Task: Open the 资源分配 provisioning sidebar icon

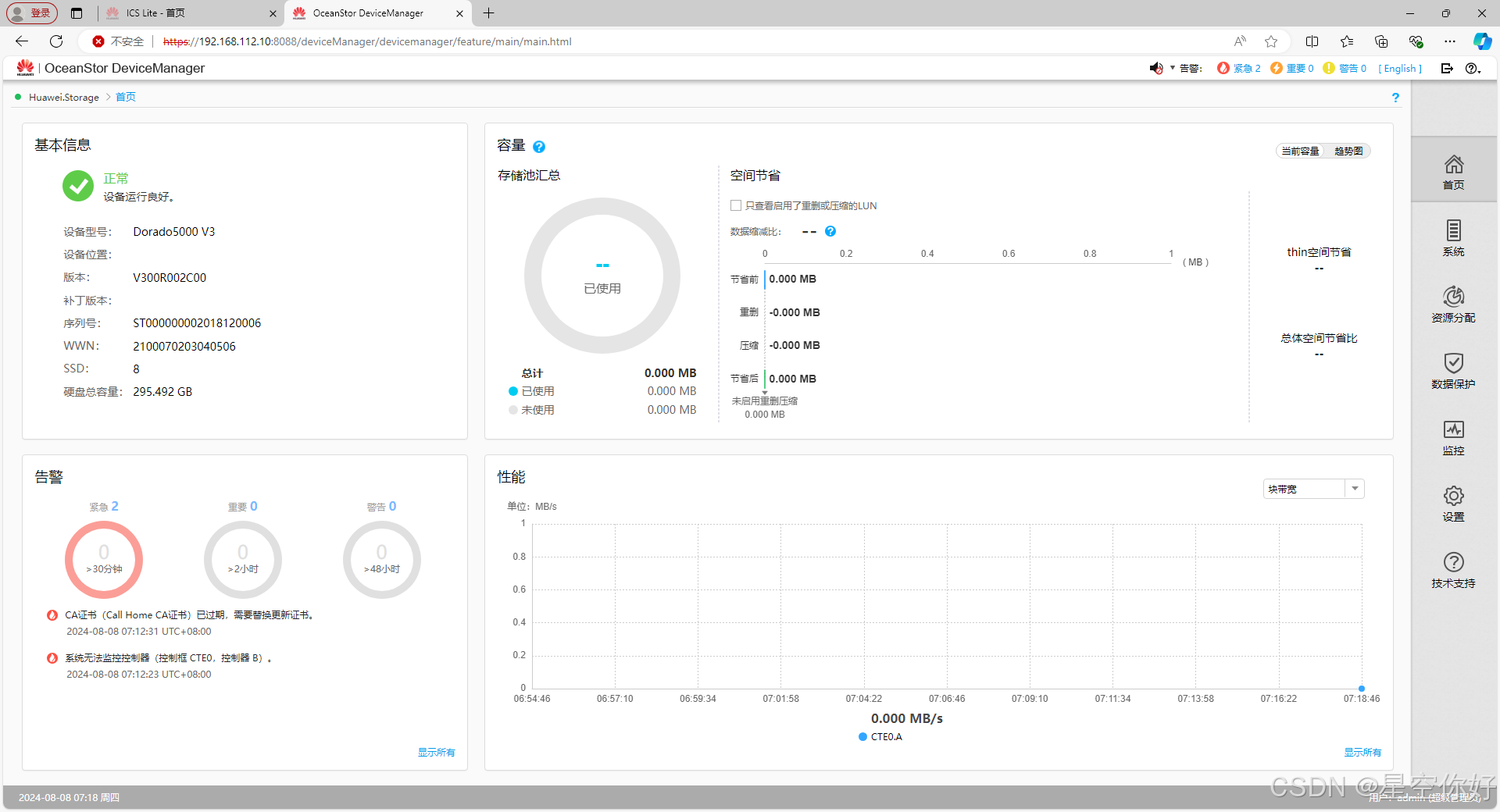Action: (x=1453, y=304)
